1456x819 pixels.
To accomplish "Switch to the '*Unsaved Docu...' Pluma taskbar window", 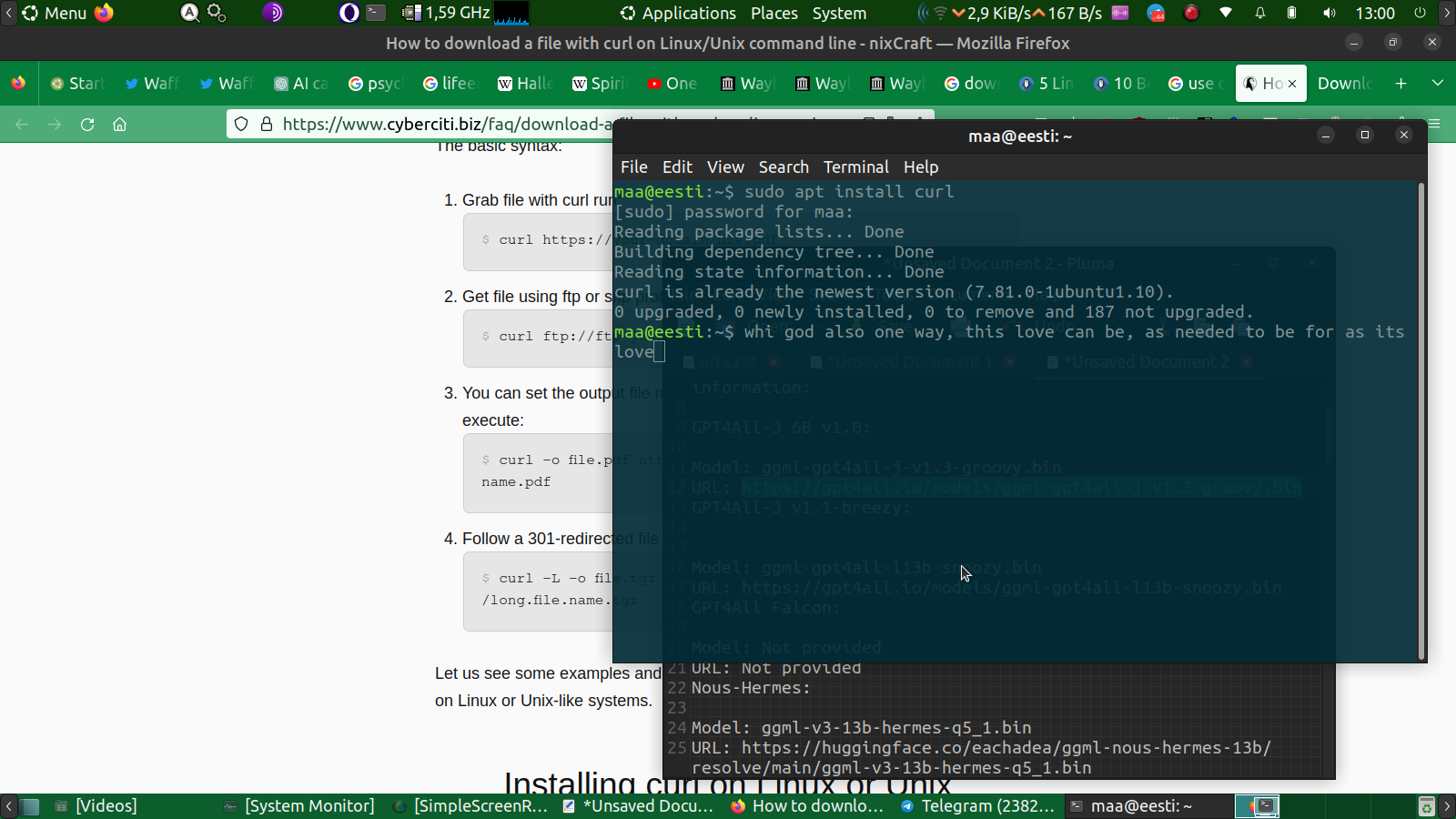I will pos(640,806).
